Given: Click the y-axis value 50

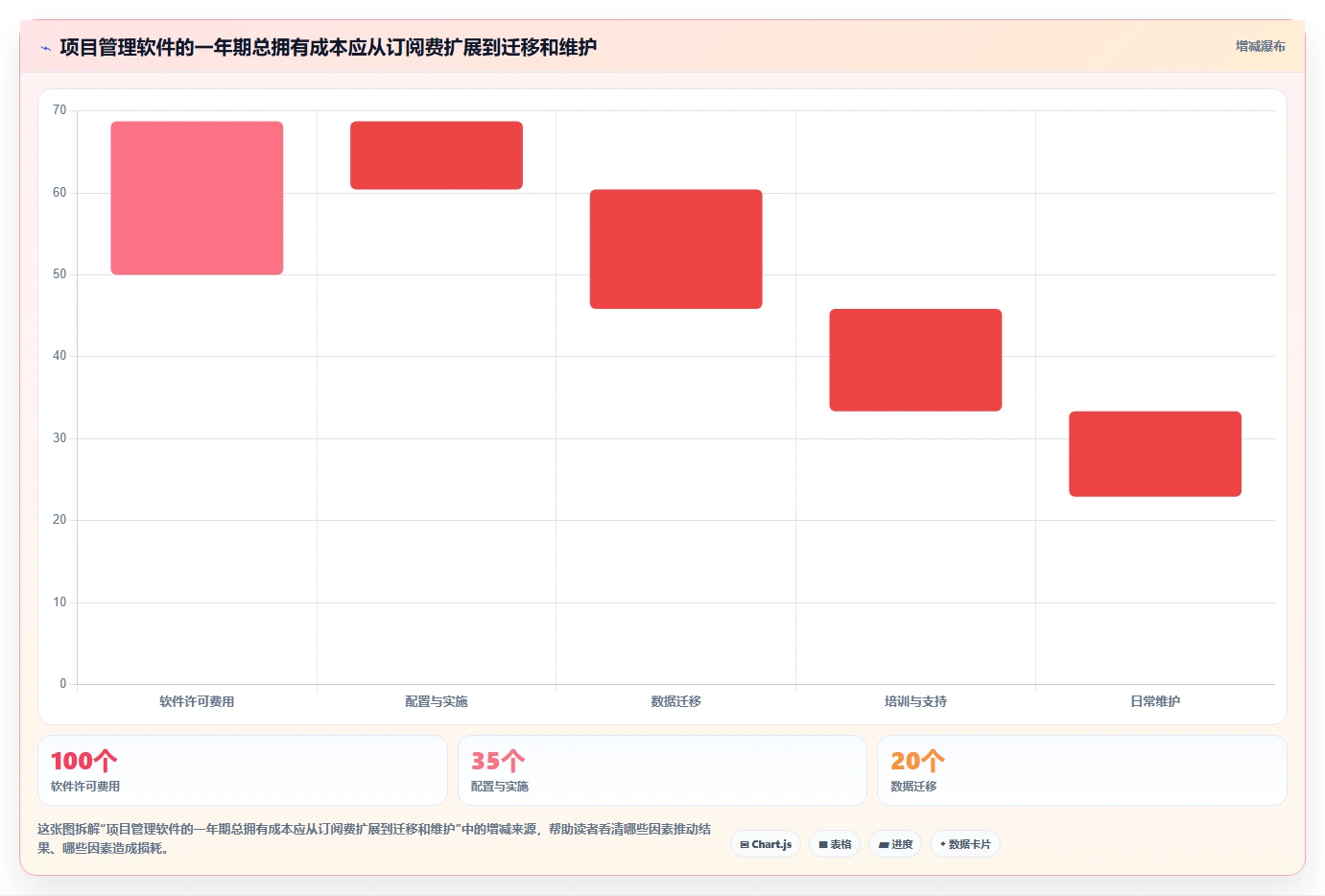Looking at the screenshot, I should tap(59, 274).
